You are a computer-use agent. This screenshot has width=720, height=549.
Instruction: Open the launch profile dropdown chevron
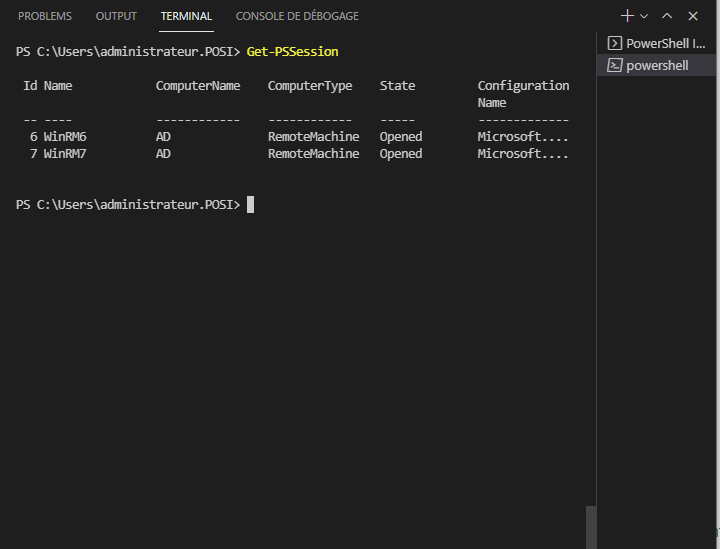pos(644,16)
